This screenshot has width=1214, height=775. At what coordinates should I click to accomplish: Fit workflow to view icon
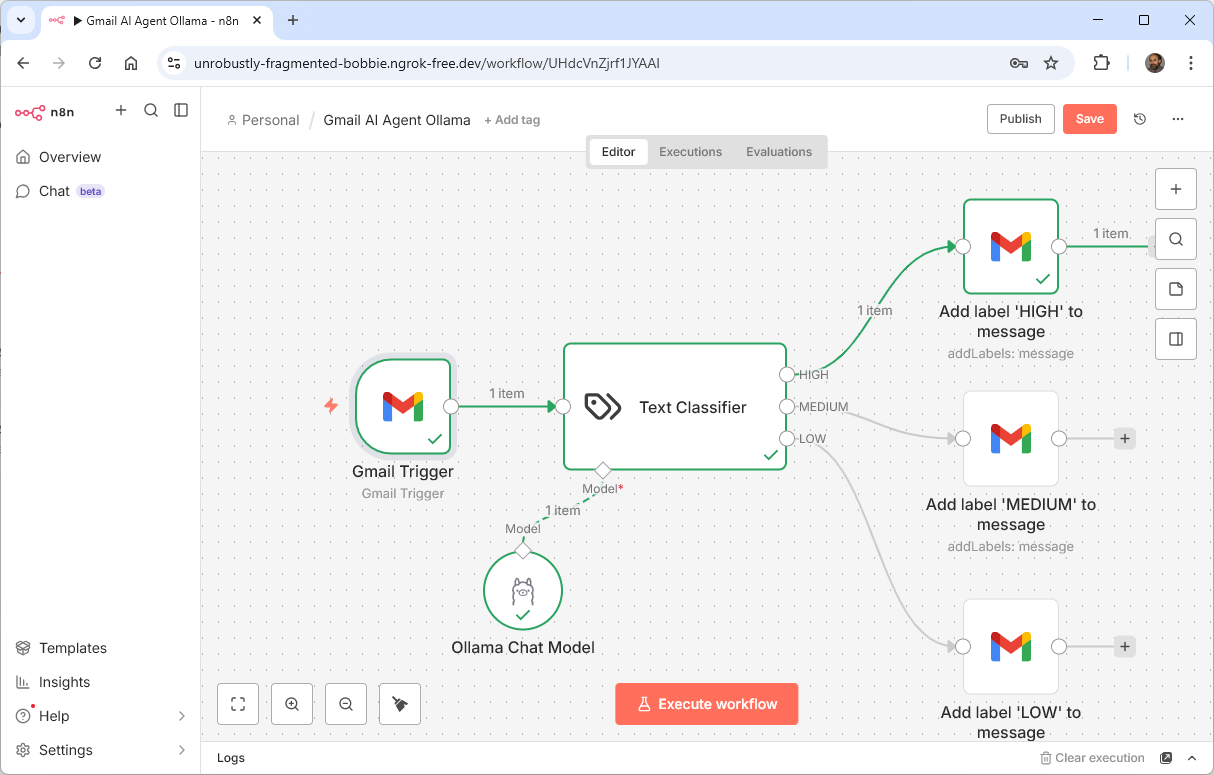click(238, 704)
